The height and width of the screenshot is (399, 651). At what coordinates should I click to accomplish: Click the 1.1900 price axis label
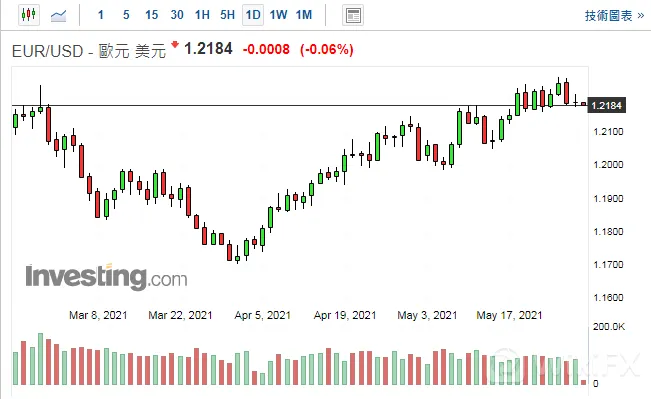(x=608, y=198)
